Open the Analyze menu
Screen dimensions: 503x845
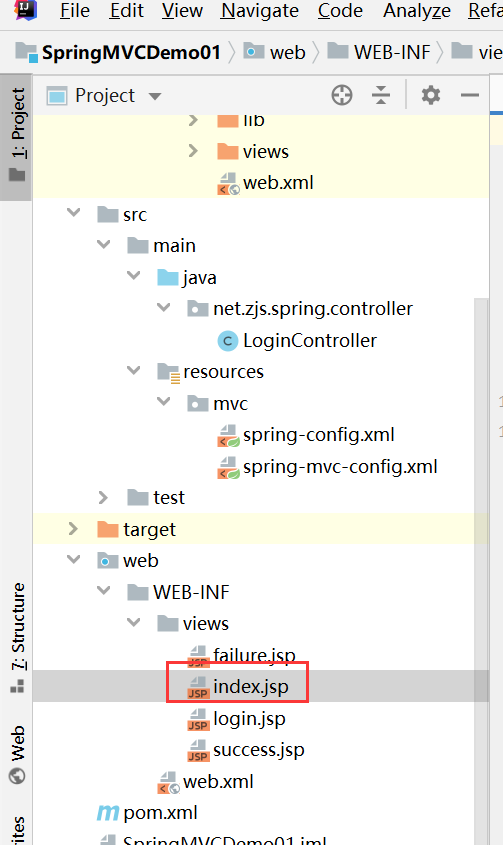point(417,11)
